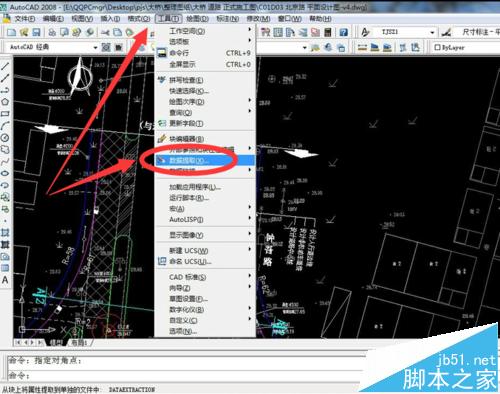Open the 编辑(E) menu
This screenshot has height=394, width=500.
click(x=53, y=19)
